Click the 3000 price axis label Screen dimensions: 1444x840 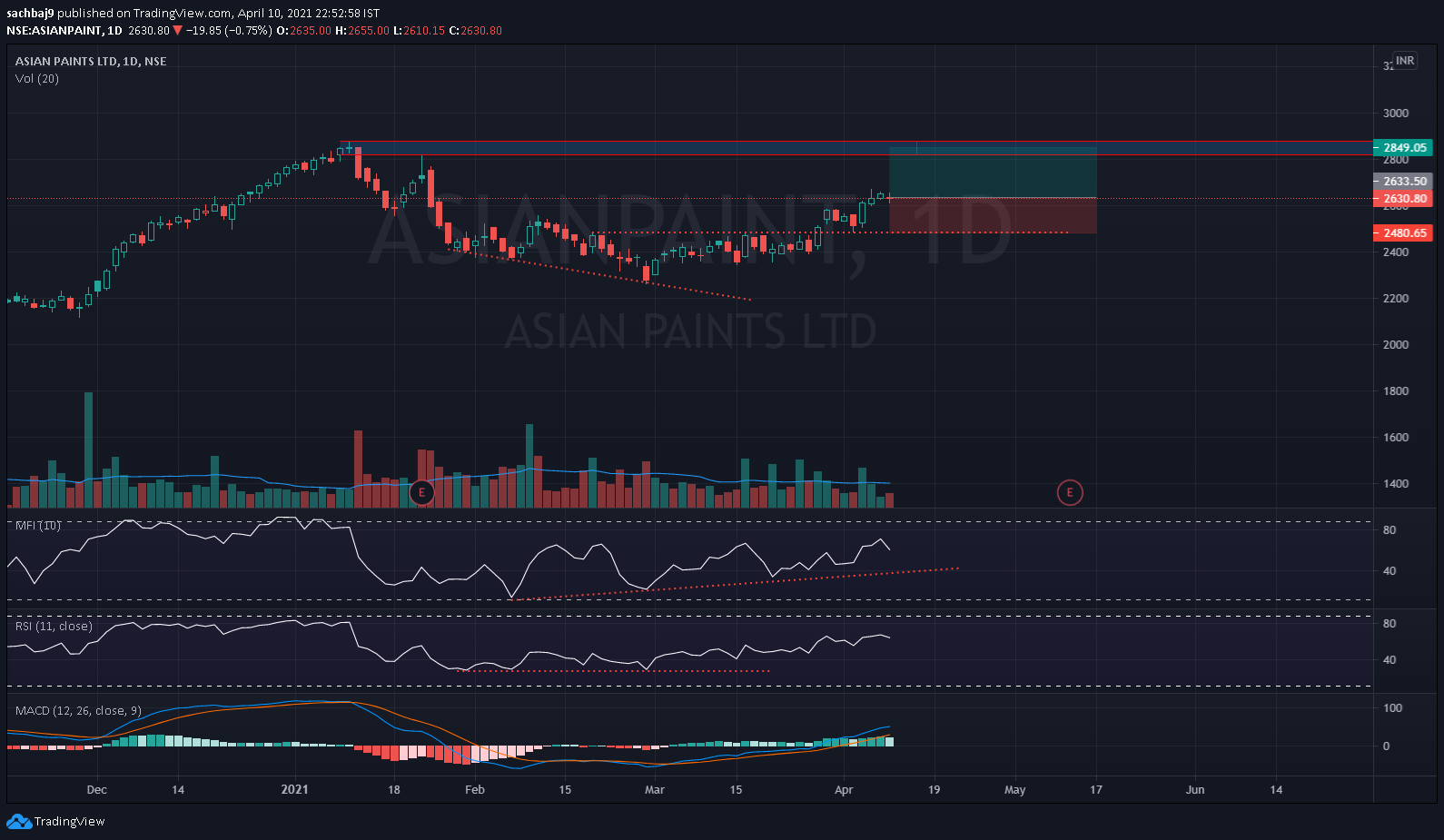[x=1396, y=114]
